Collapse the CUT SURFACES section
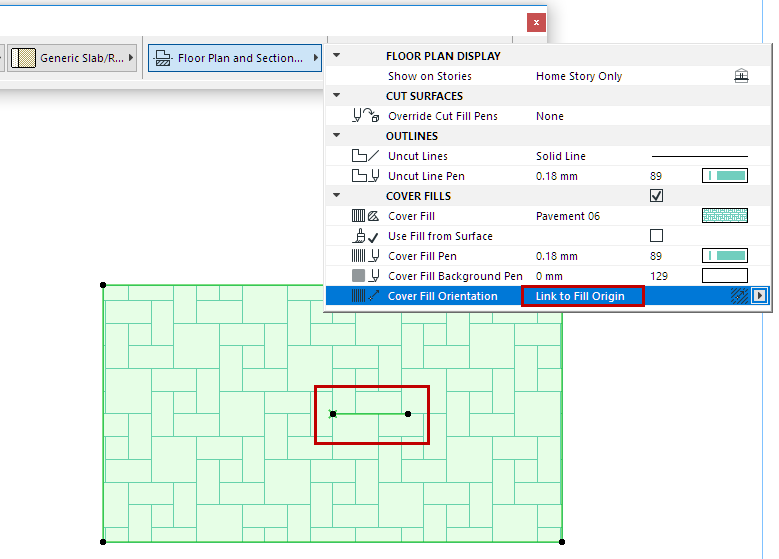779x559 pixels. click(x=337, y=95)
